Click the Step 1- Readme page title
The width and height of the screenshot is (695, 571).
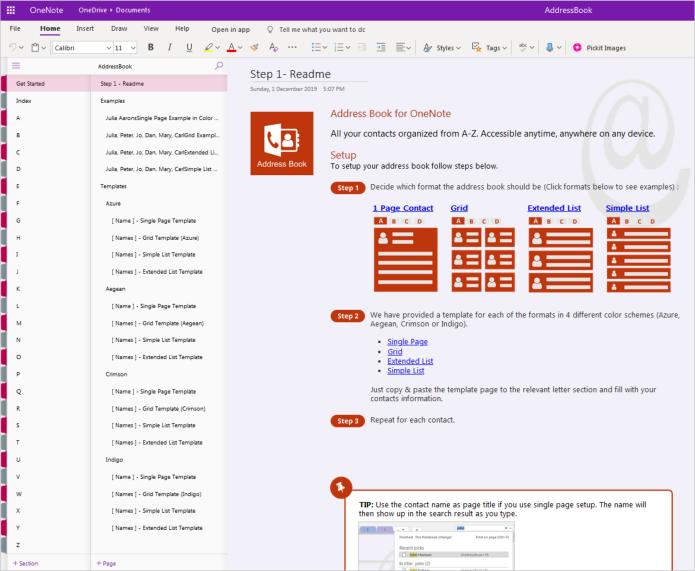click(290, 74)
